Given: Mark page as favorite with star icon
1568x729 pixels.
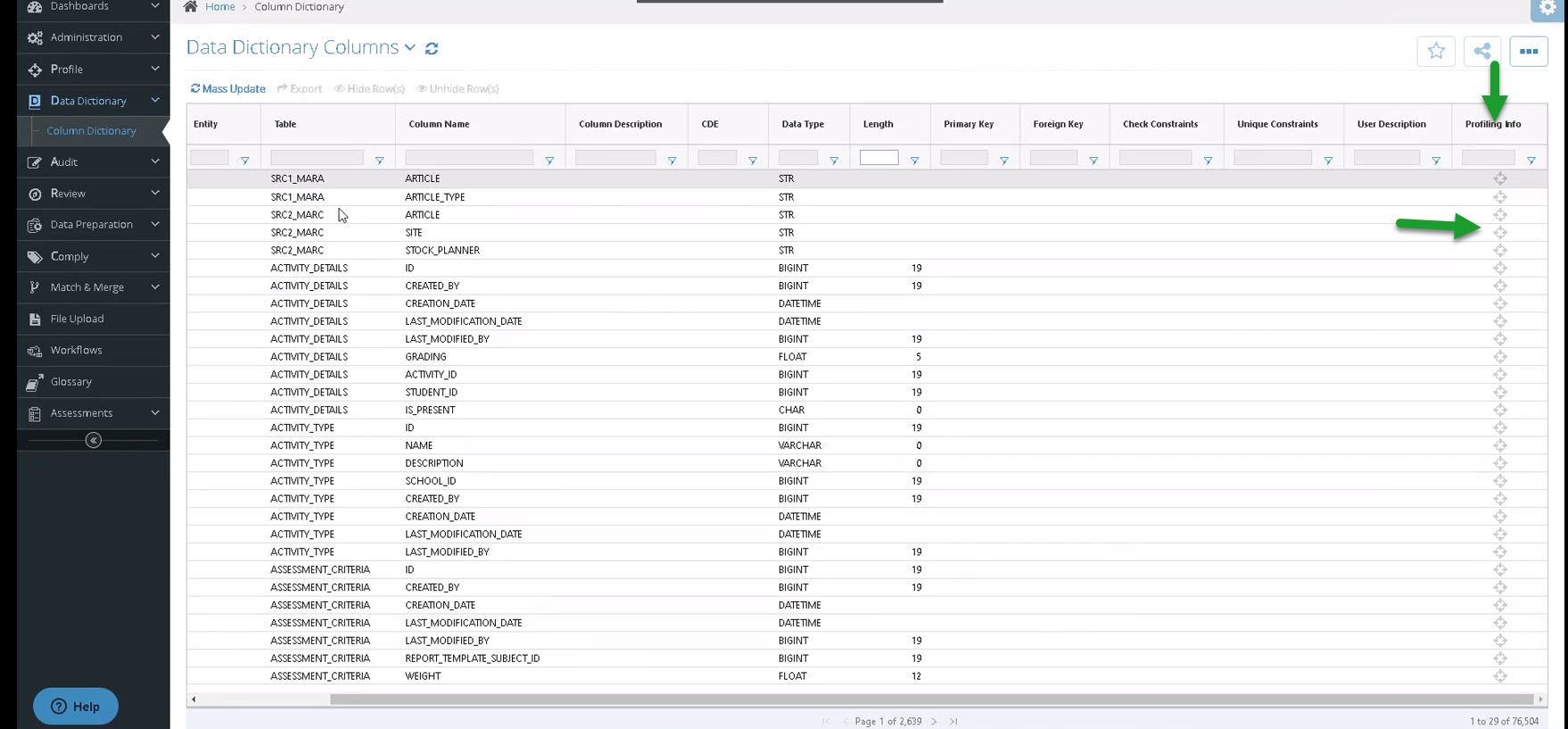Looking at the screenshot, I should [x=1436, y=51].
